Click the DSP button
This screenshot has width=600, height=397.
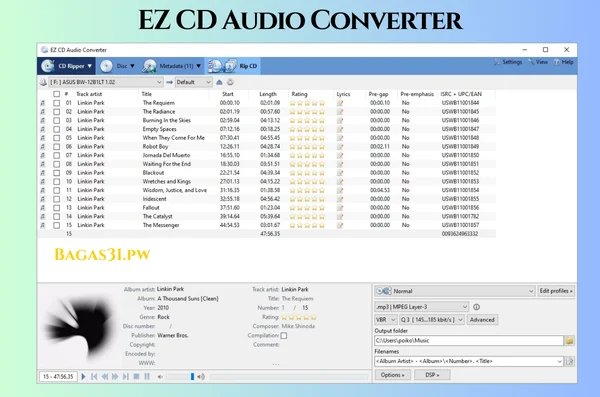(x=432, y=375)
